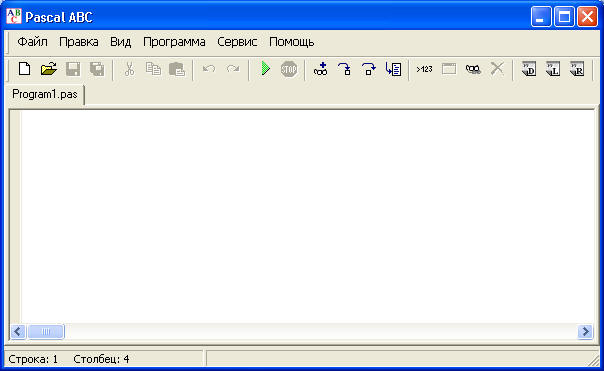Click the X delete icon in toolbar

click(497, 69)
